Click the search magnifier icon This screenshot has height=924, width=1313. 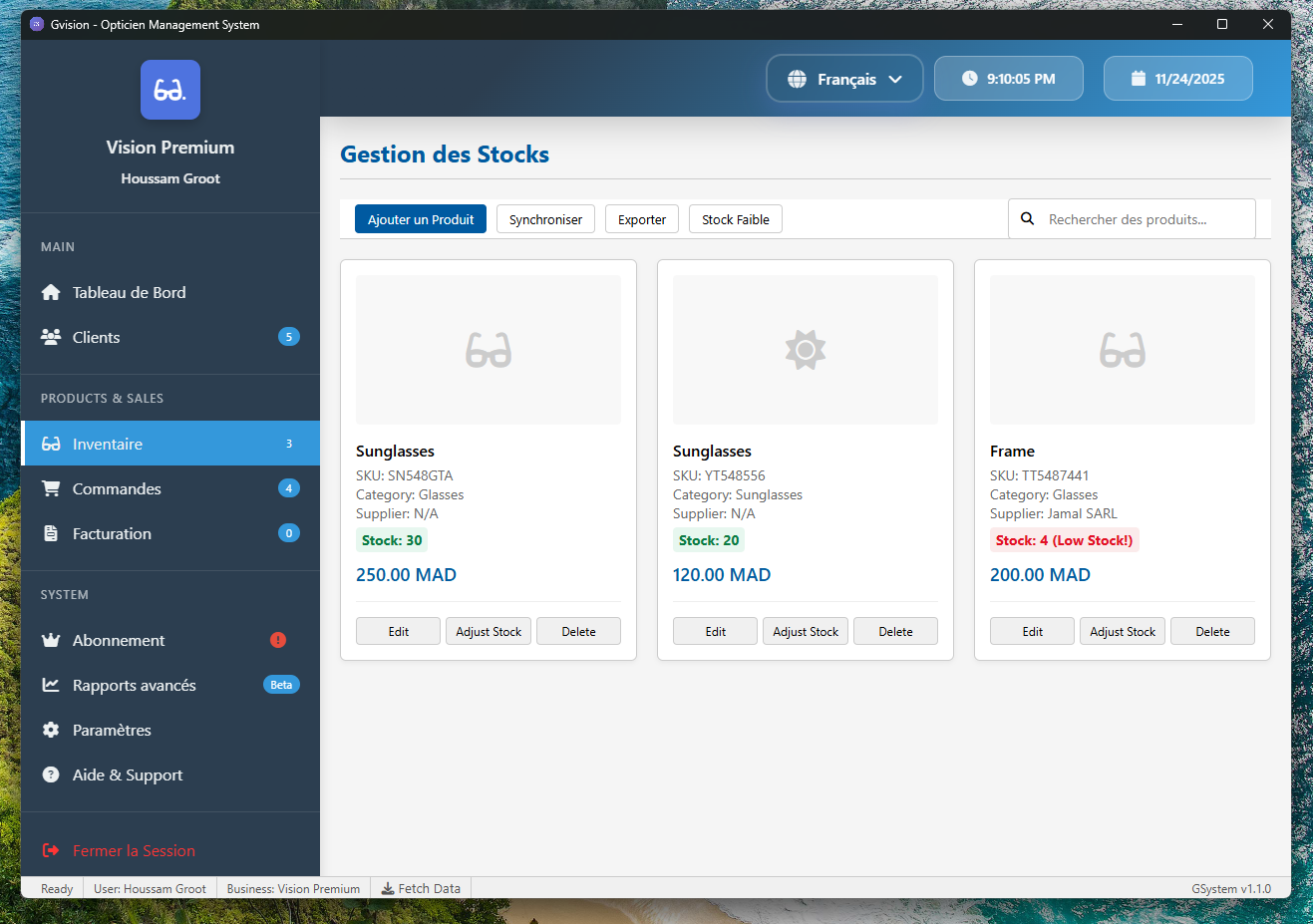coord(1027,218)
